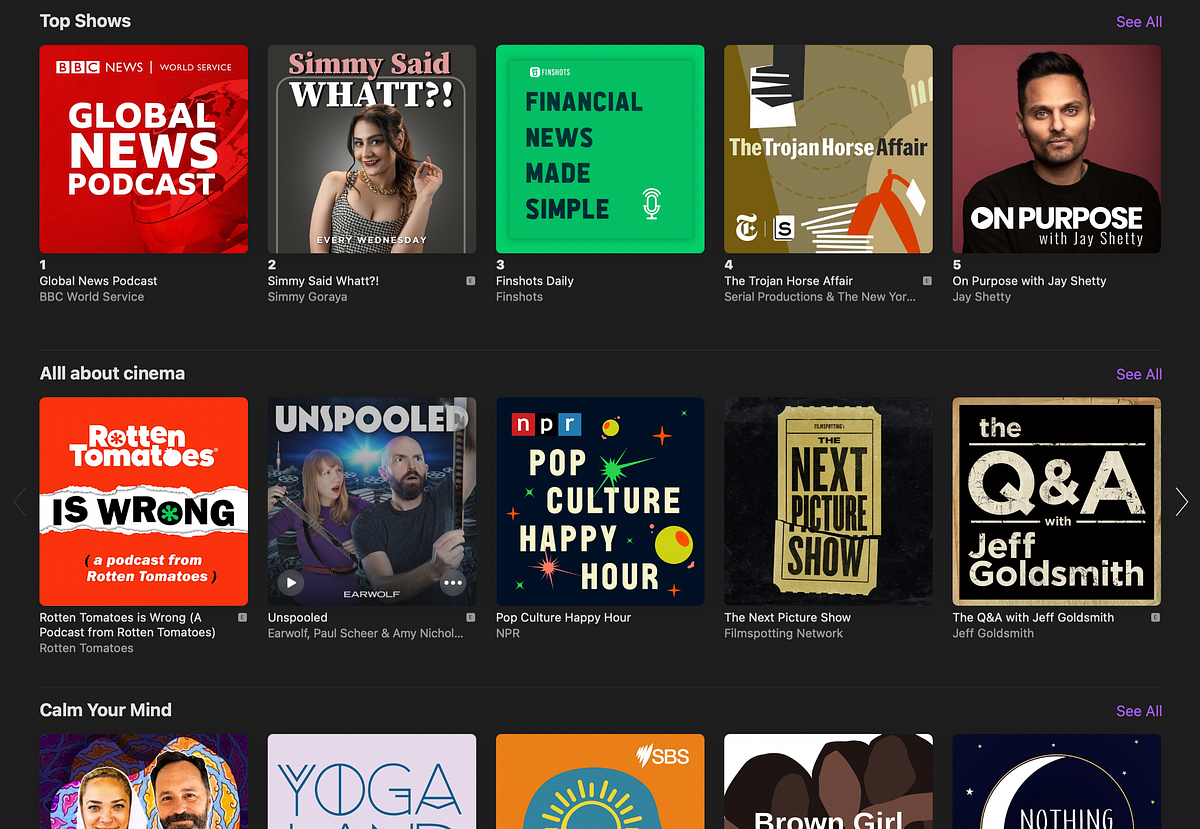Open See All for Top Shows
The height and width of the screenshot is (829, 1200).
pyautogui.click(x=1139, y=21)
